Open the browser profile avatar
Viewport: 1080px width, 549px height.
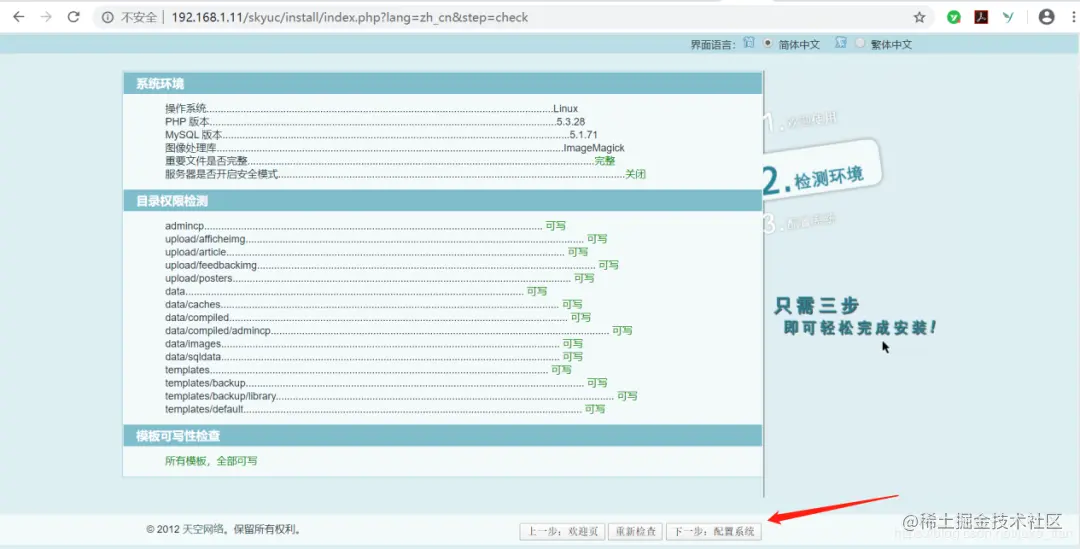1046,17
